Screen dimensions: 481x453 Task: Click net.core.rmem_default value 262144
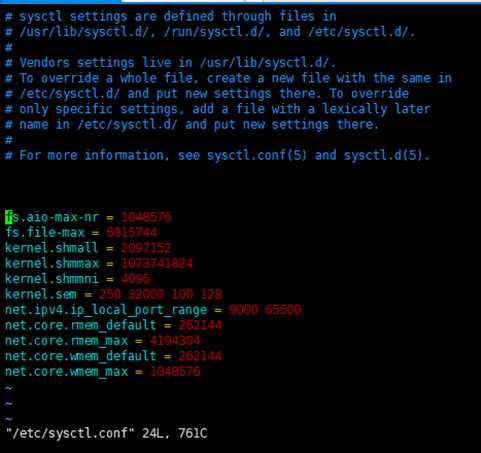click(x=200, y=325)
